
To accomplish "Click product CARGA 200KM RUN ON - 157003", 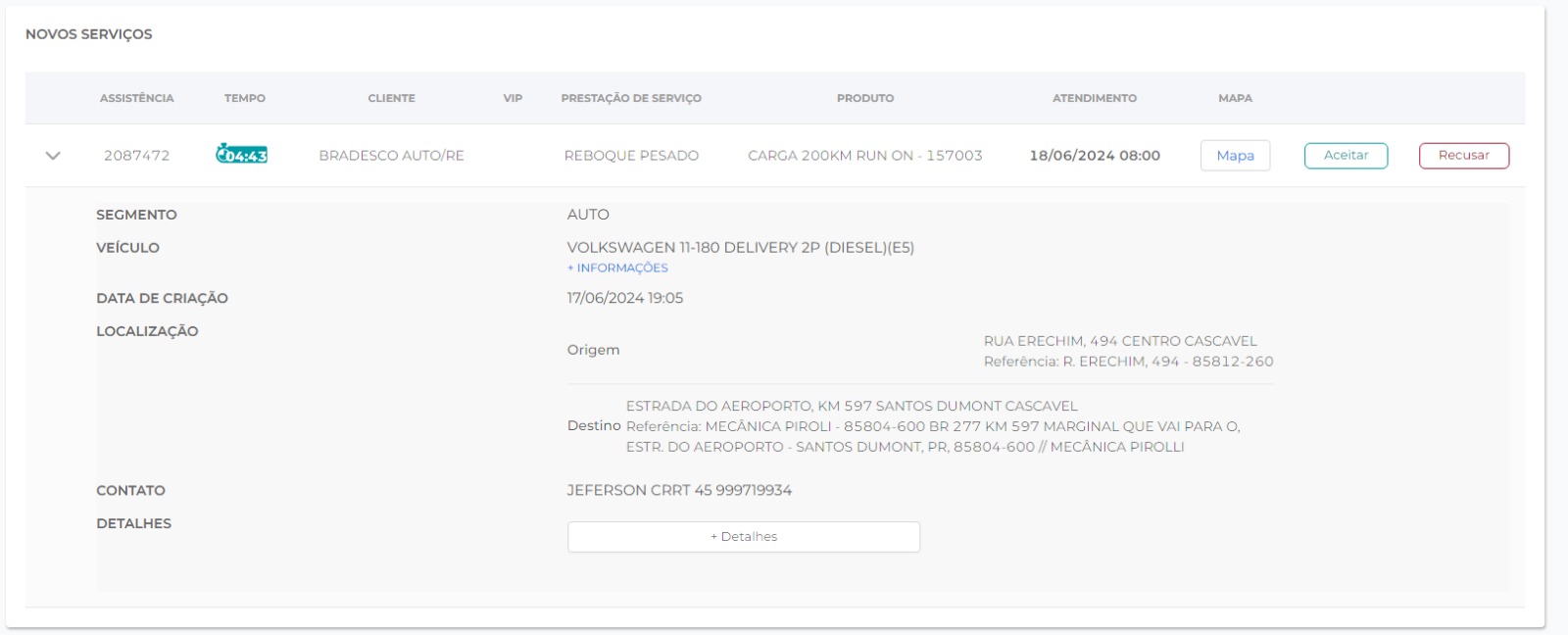I will coord(865,156).
